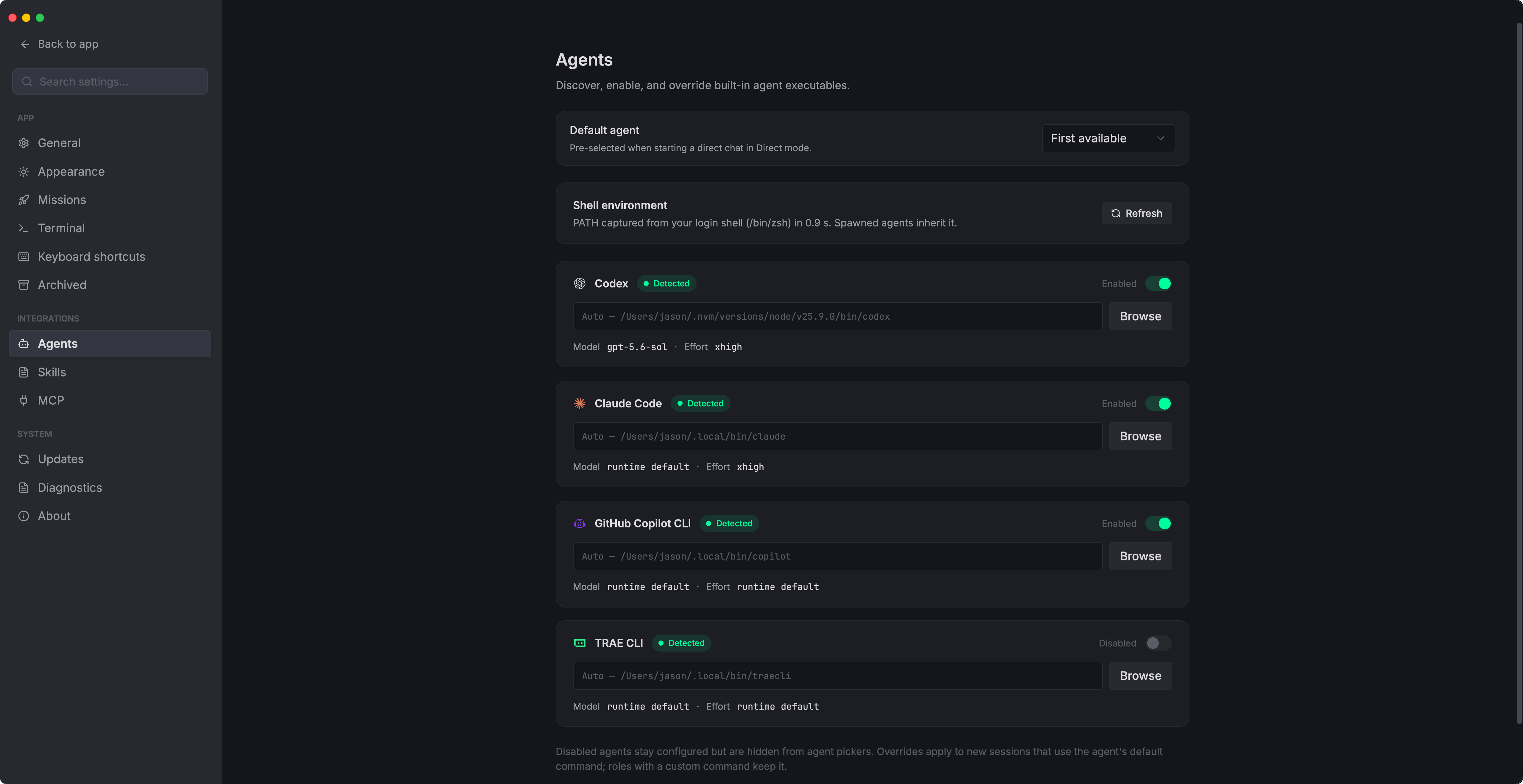1523x784 pixels.
Task: Click the MCP plug icon
Action: (24, 401)
